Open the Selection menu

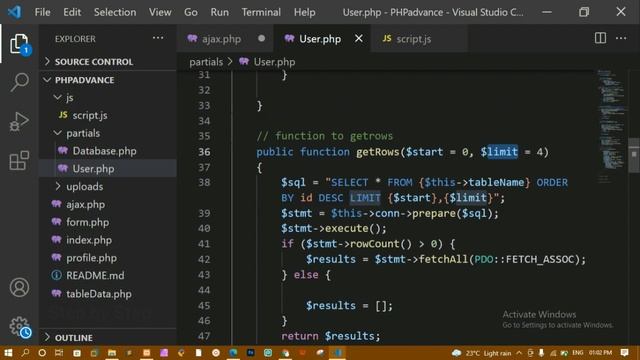point(115,12)
